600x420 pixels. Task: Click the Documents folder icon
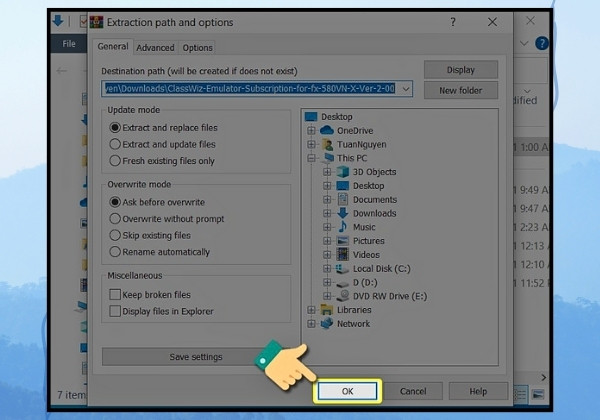343,199
